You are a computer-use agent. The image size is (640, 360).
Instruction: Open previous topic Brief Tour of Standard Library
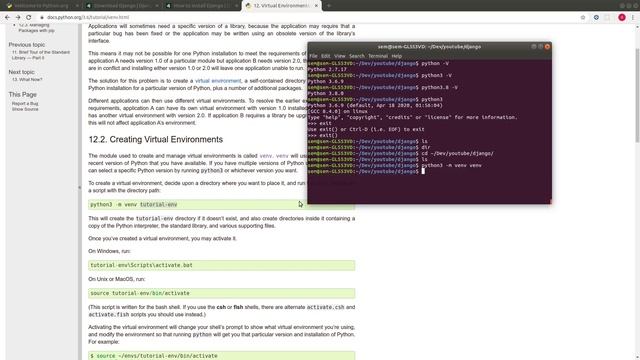click(x=40, y=55)
